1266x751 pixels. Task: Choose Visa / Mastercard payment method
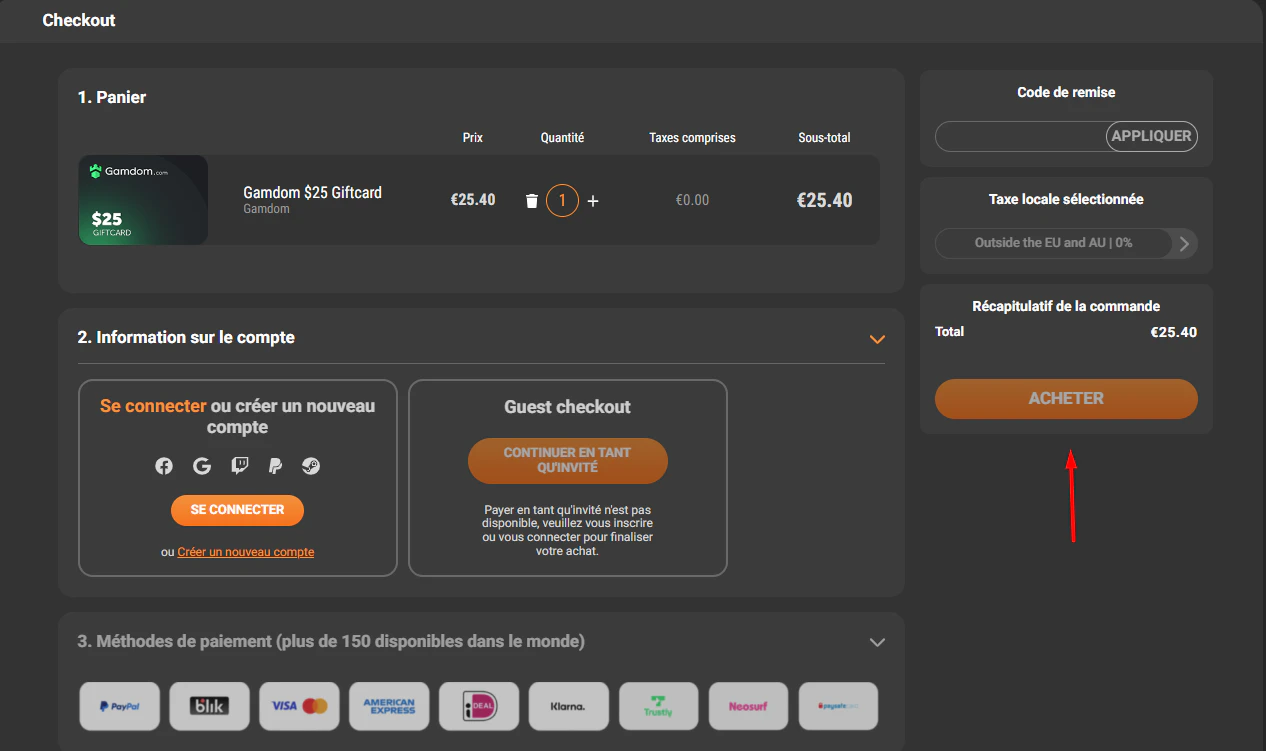[x=299, y=706]
